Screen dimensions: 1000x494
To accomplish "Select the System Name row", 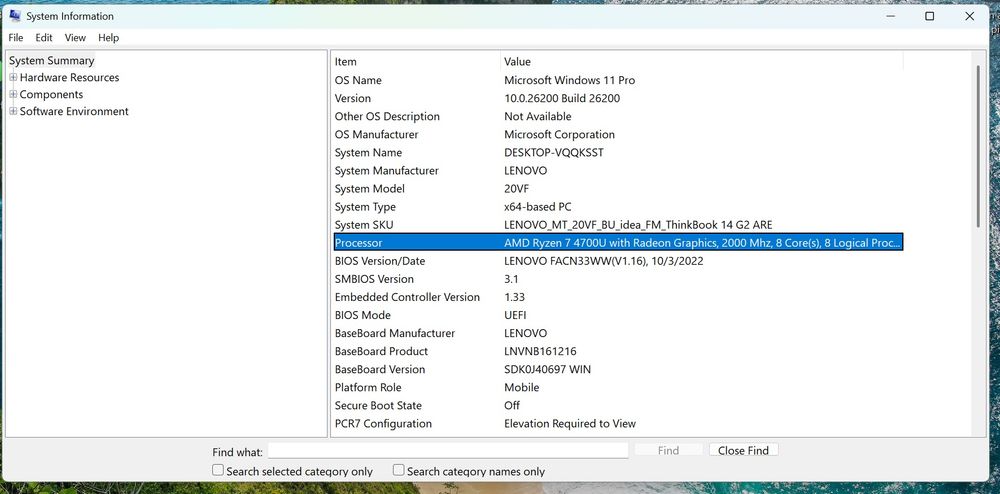I will pos(618,152).
